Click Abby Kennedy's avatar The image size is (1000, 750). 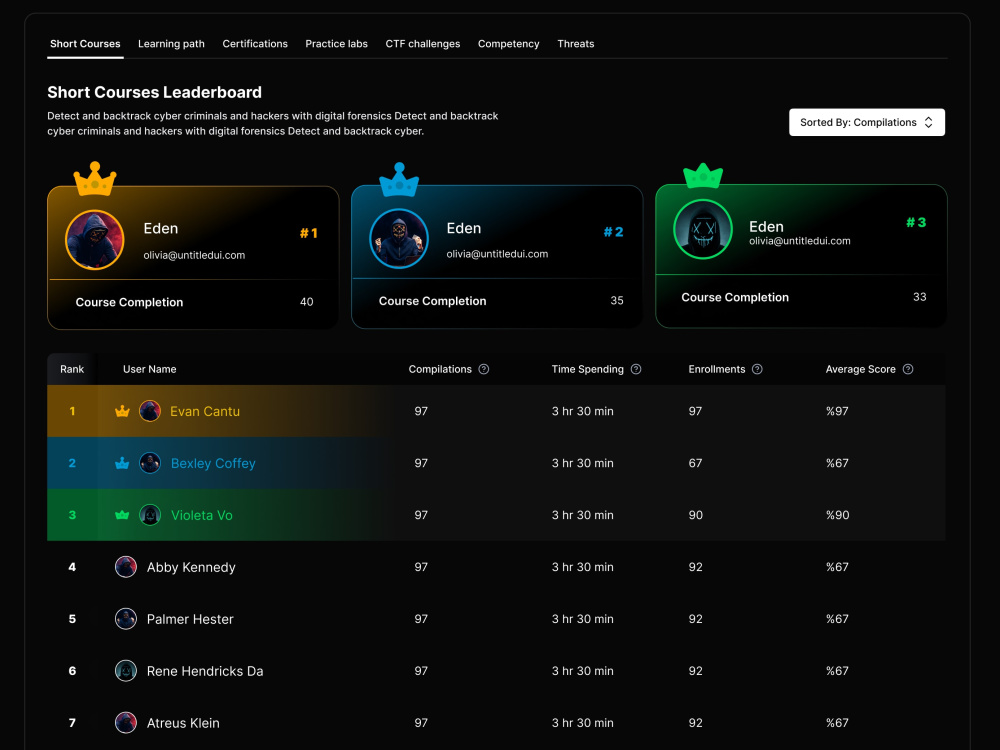[126, 567]
